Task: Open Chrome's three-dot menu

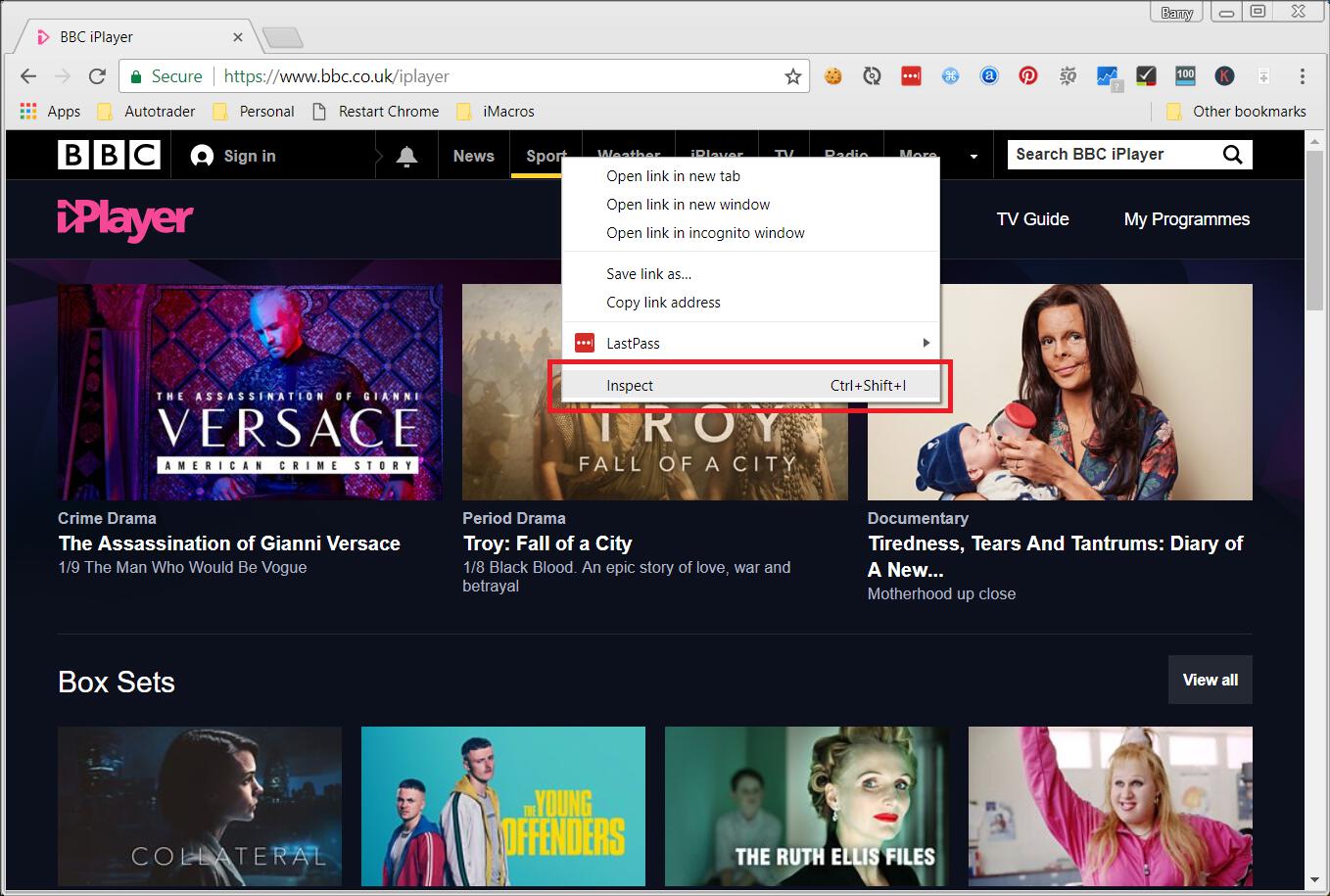Action: pos(1302,76)
